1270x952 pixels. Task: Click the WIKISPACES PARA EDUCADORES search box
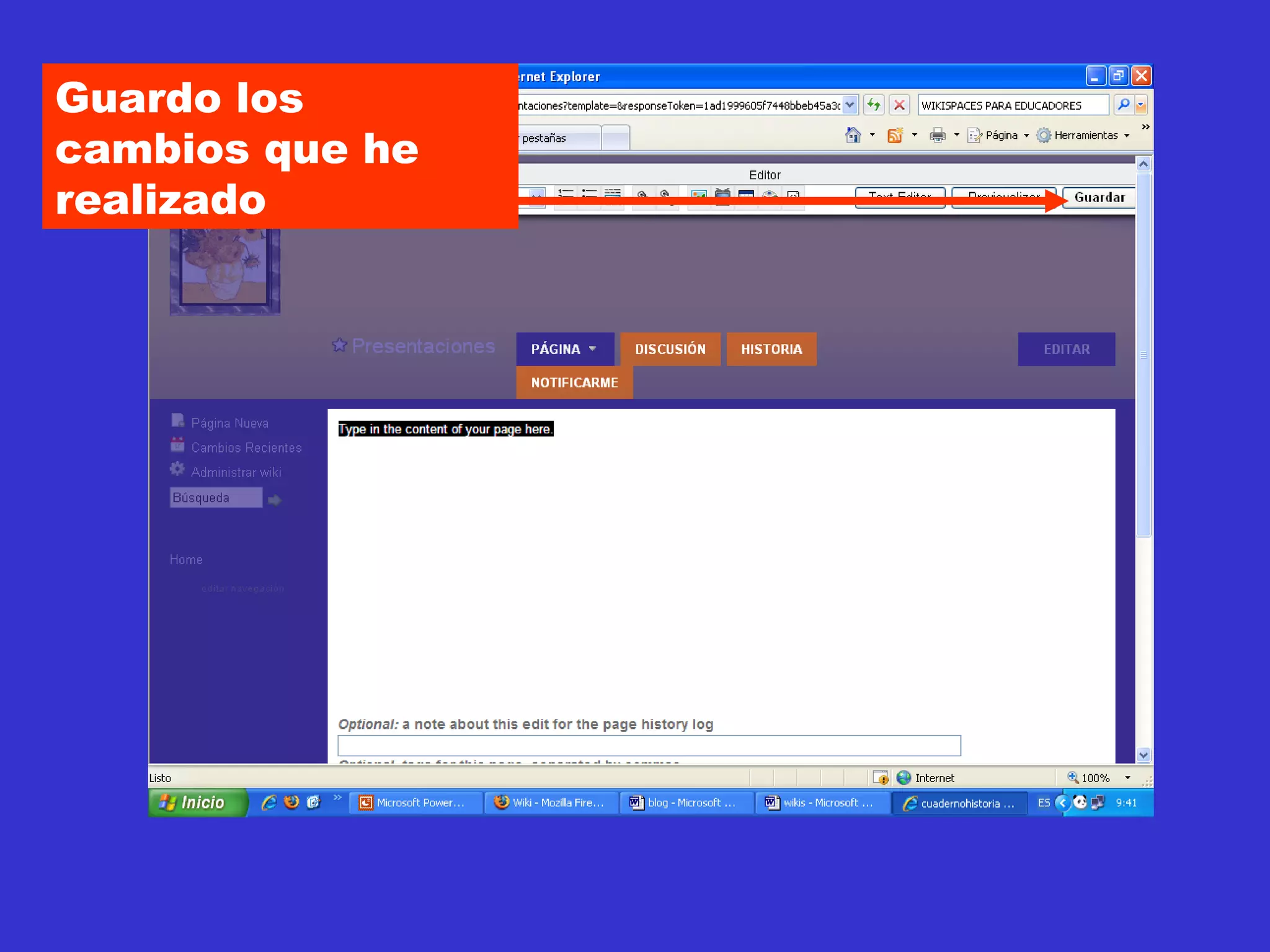pos(1013,105)
